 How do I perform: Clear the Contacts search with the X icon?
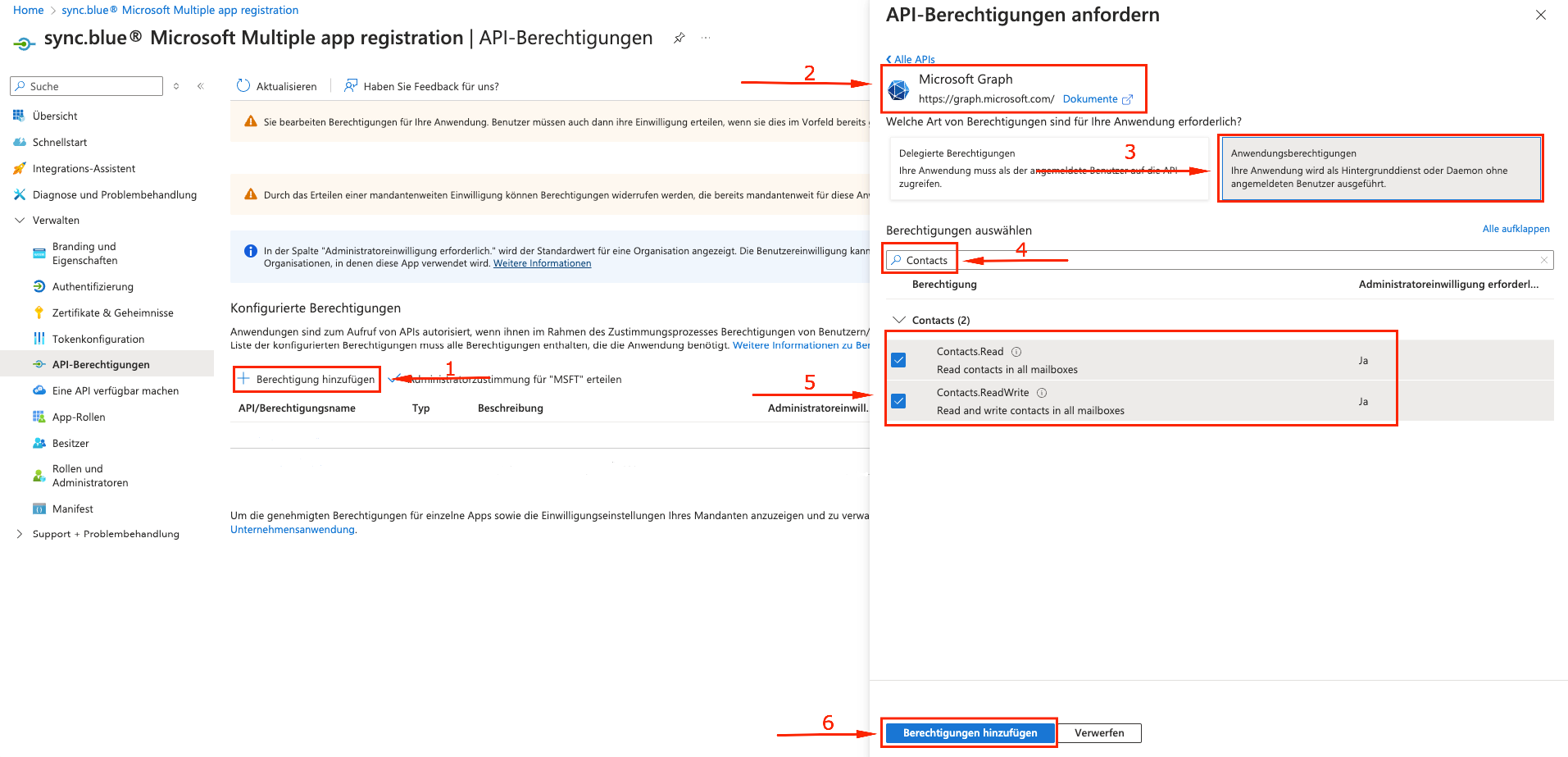(1544, 260)
